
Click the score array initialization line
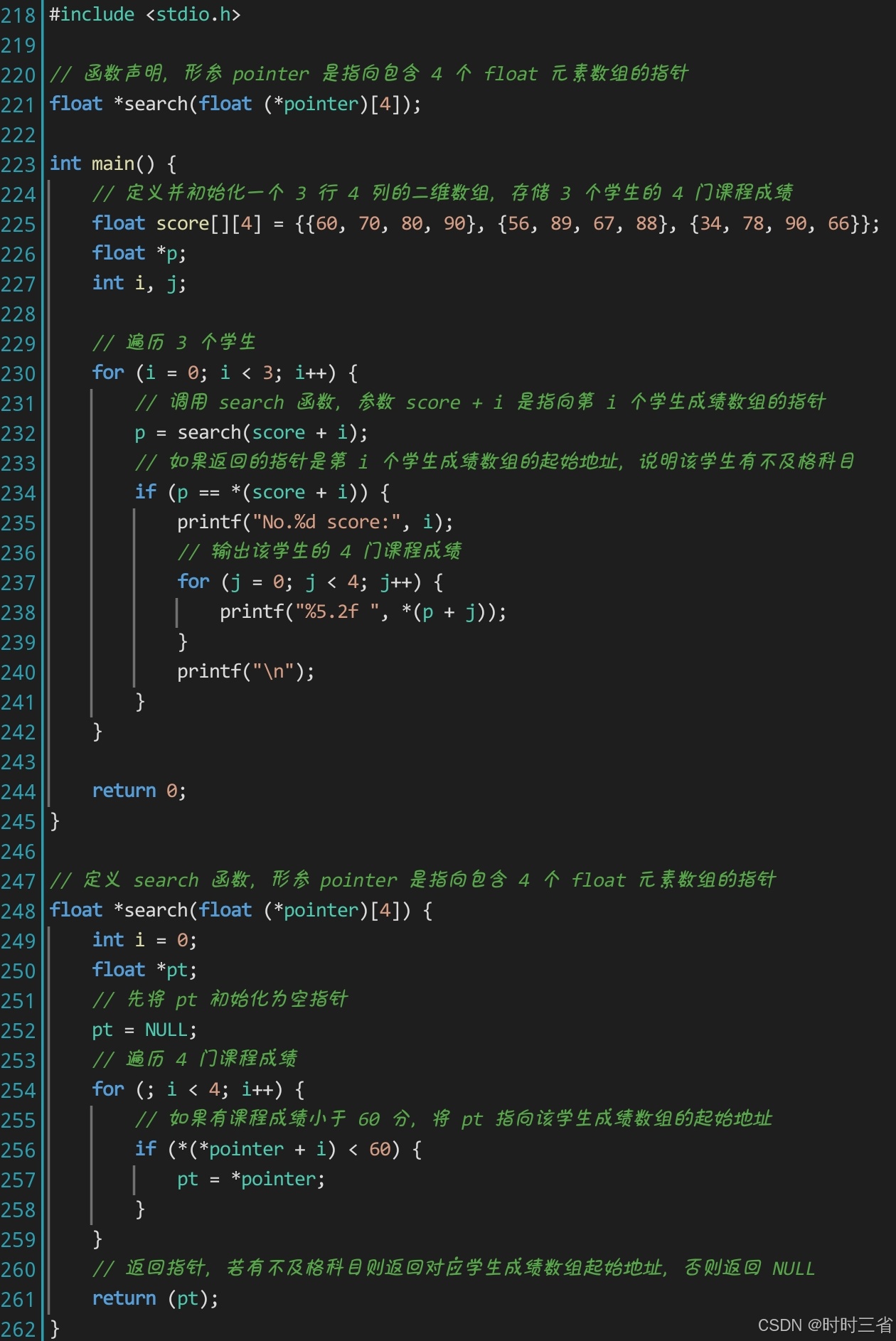click(486, 224)
